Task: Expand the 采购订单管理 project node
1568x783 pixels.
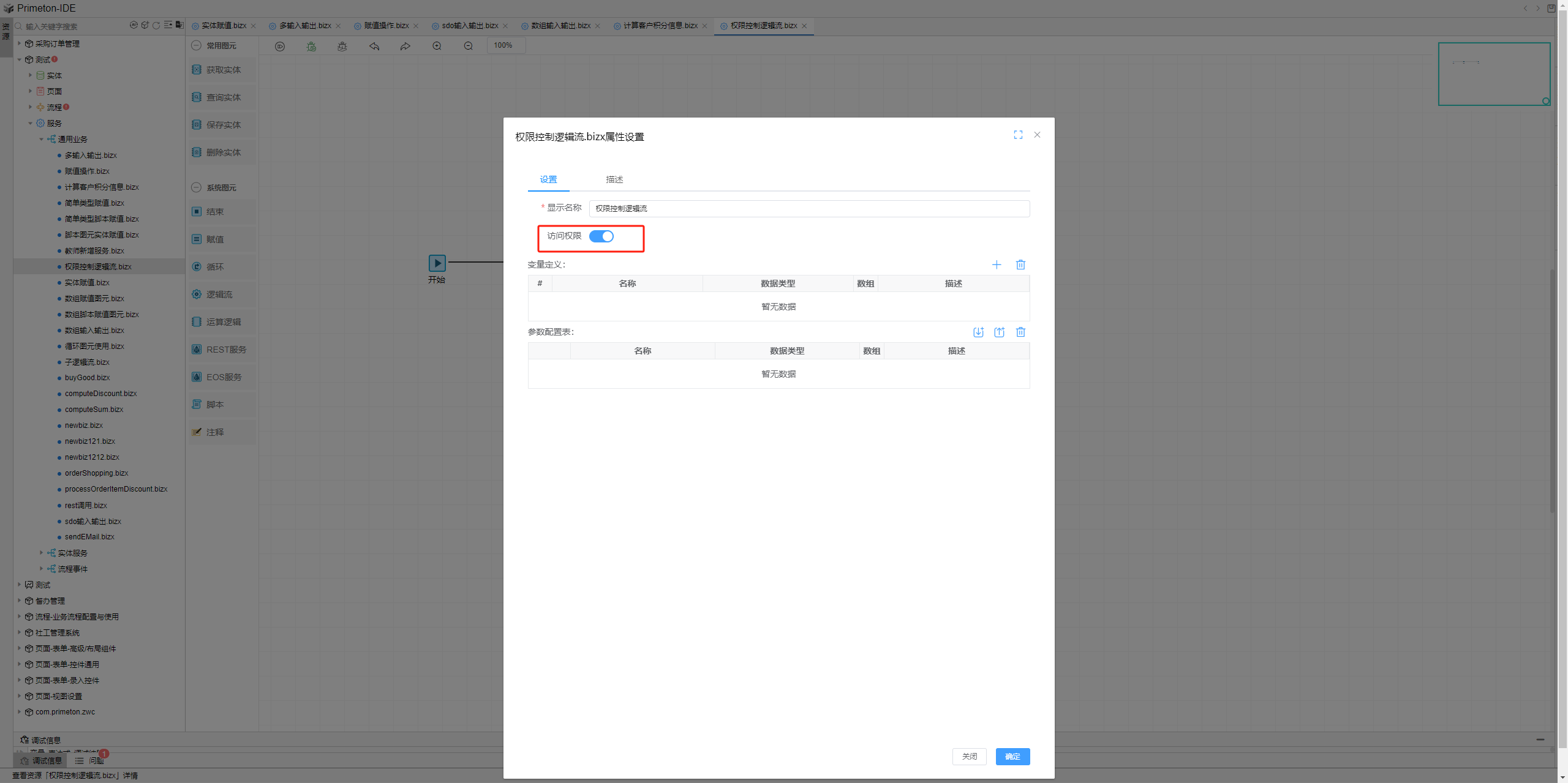Action: tap(20, 43)
